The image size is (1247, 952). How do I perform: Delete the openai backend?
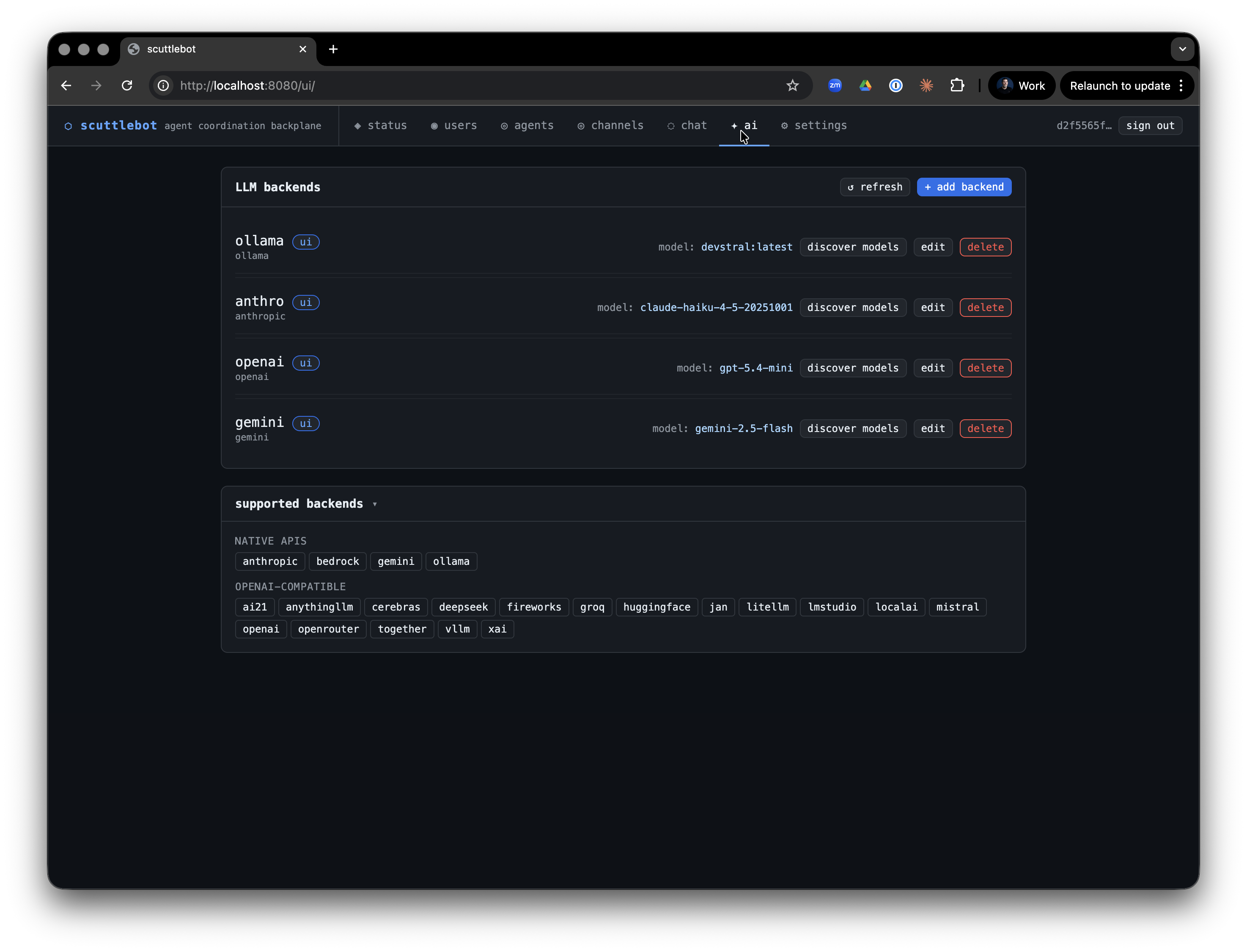click(985, 369)
